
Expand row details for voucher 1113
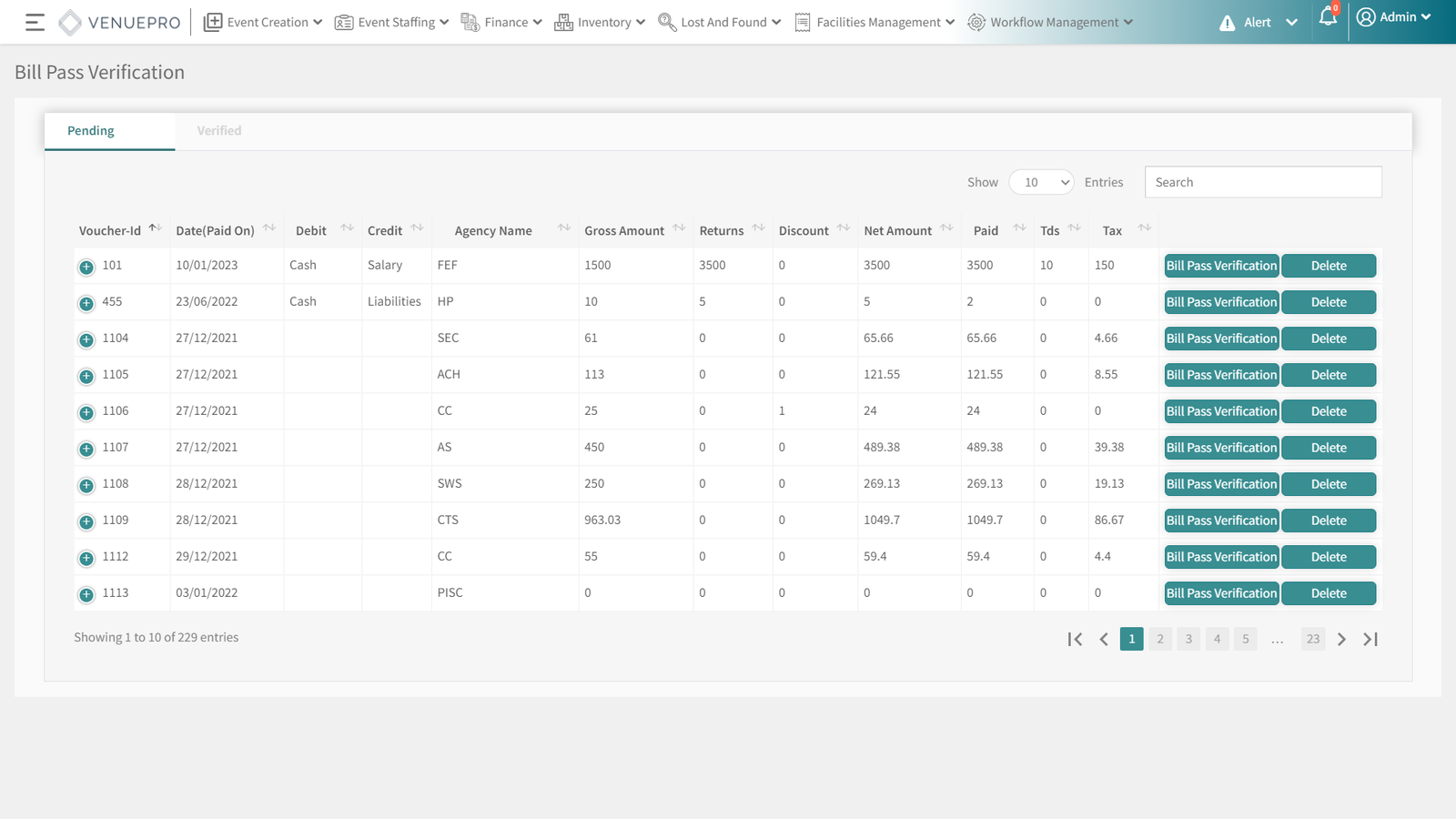[x=86, y=594]
